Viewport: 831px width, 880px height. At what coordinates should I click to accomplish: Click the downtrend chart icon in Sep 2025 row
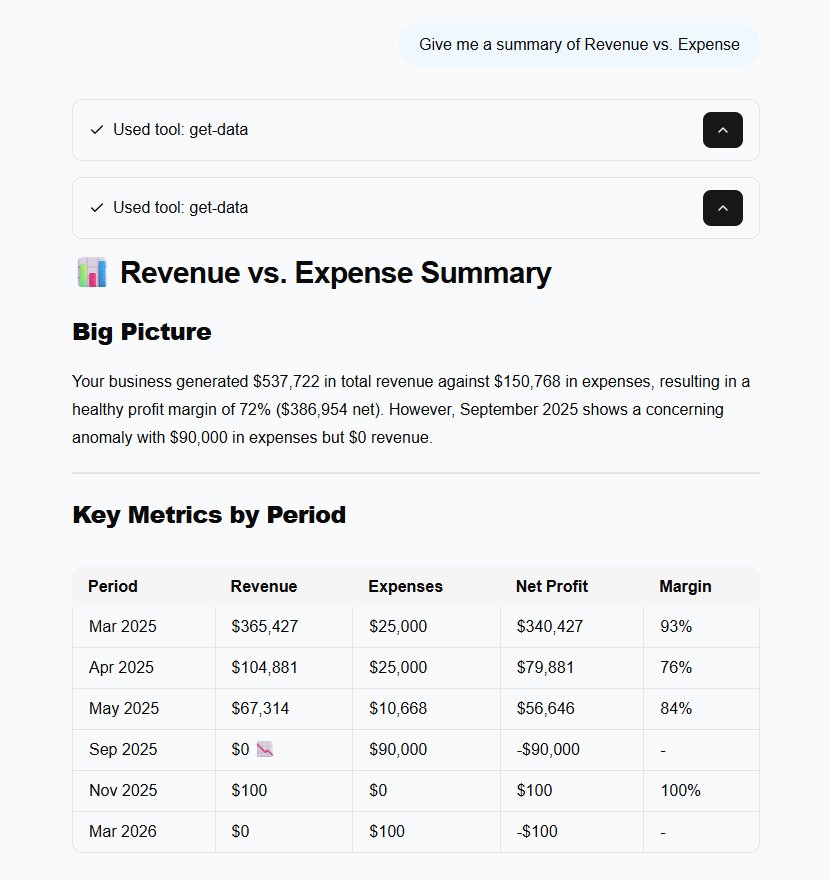pos(265,749)
